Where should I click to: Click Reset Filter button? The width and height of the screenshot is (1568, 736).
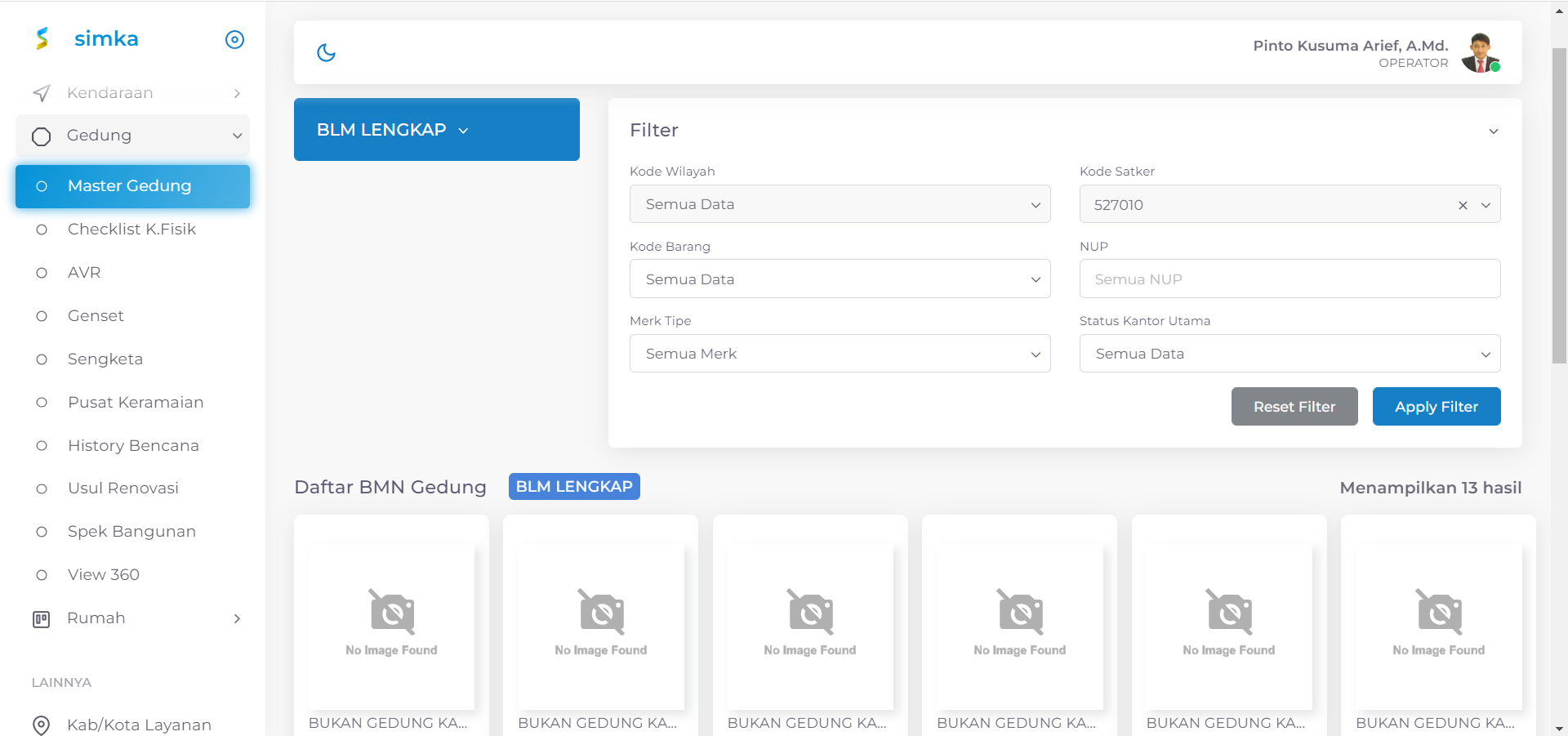(1294, 407)
